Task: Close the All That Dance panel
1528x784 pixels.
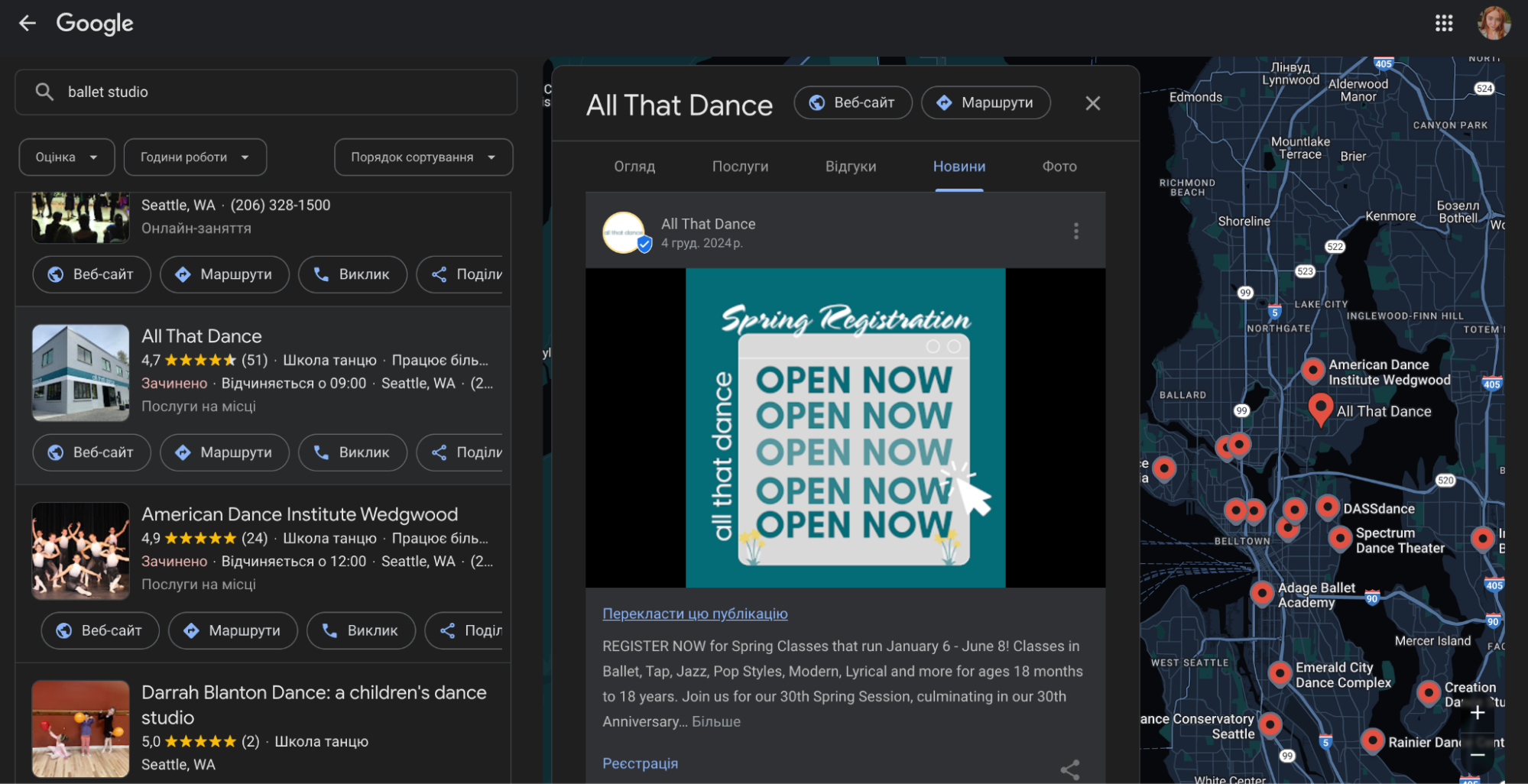Action: pos(1093,103)
